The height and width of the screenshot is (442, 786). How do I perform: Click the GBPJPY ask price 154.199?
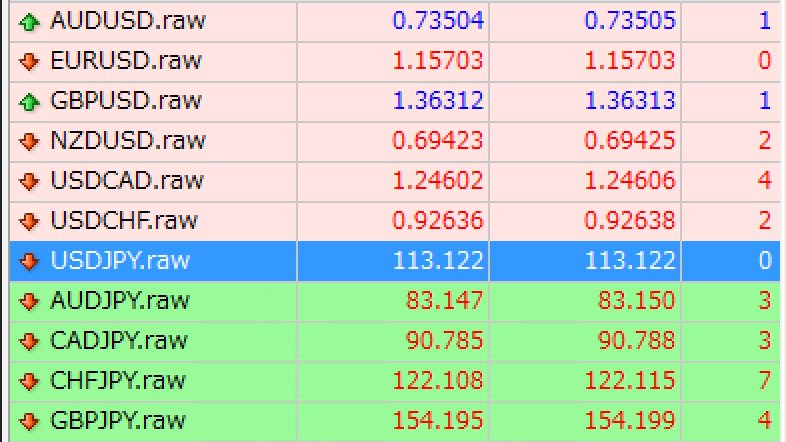pyautogui.click(x=630, y=420)
